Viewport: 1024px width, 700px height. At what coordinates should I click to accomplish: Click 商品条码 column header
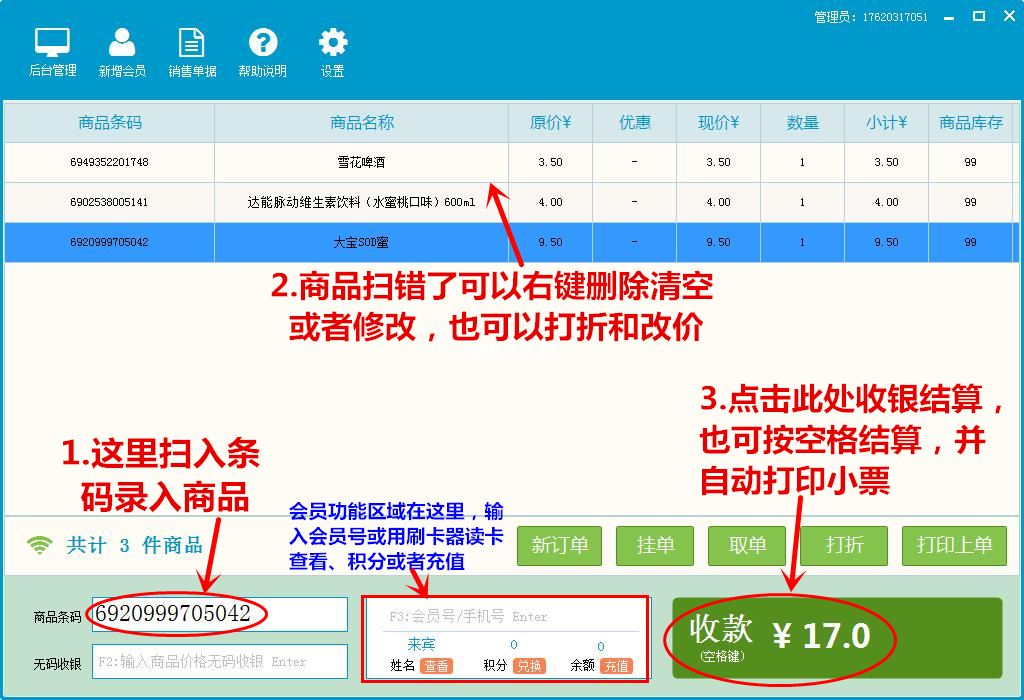coord(110,122)
